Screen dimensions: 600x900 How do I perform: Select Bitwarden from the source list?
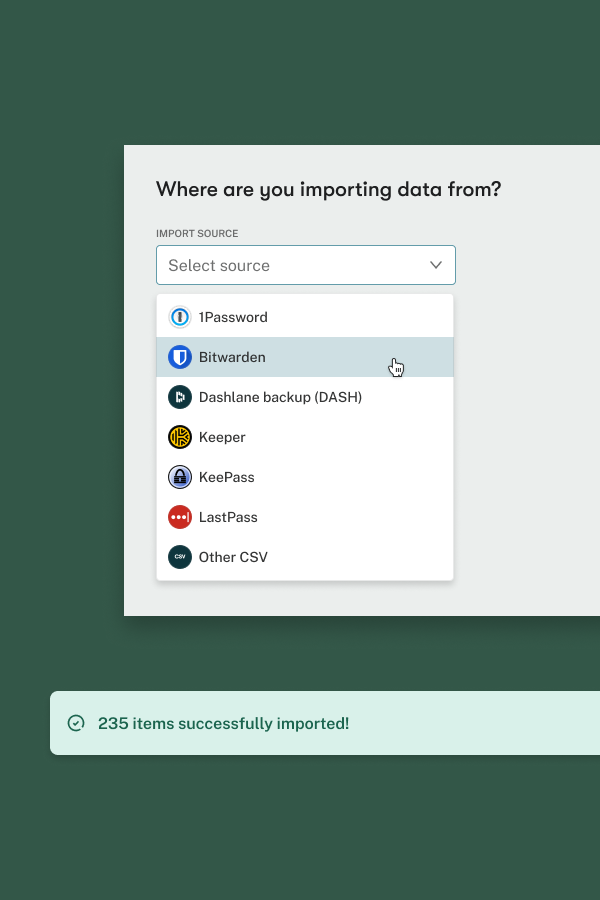pos(305,357)
